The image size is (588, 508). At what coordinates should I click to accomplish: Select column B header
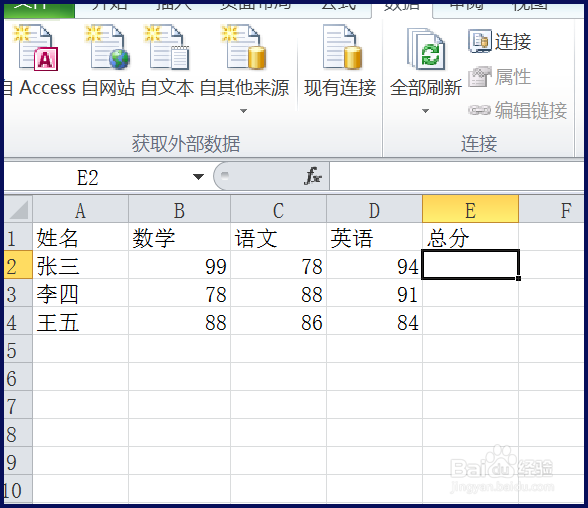(x=179, y=210)
